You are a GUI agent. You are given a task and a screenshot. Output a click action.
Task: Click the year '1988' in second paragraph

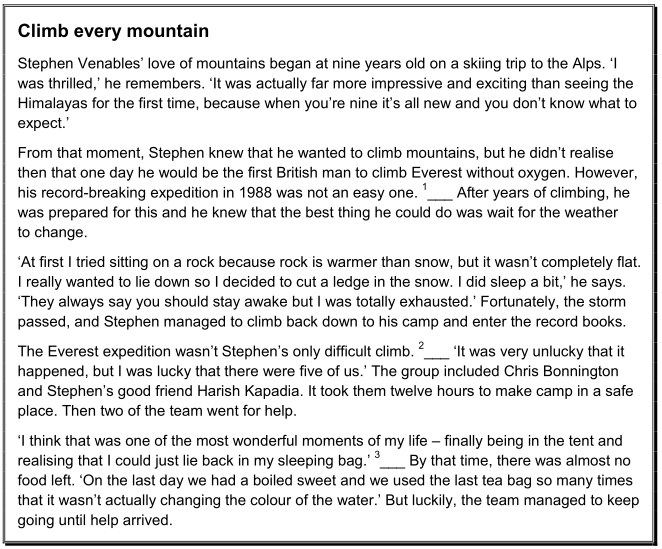tap(255, 193)
